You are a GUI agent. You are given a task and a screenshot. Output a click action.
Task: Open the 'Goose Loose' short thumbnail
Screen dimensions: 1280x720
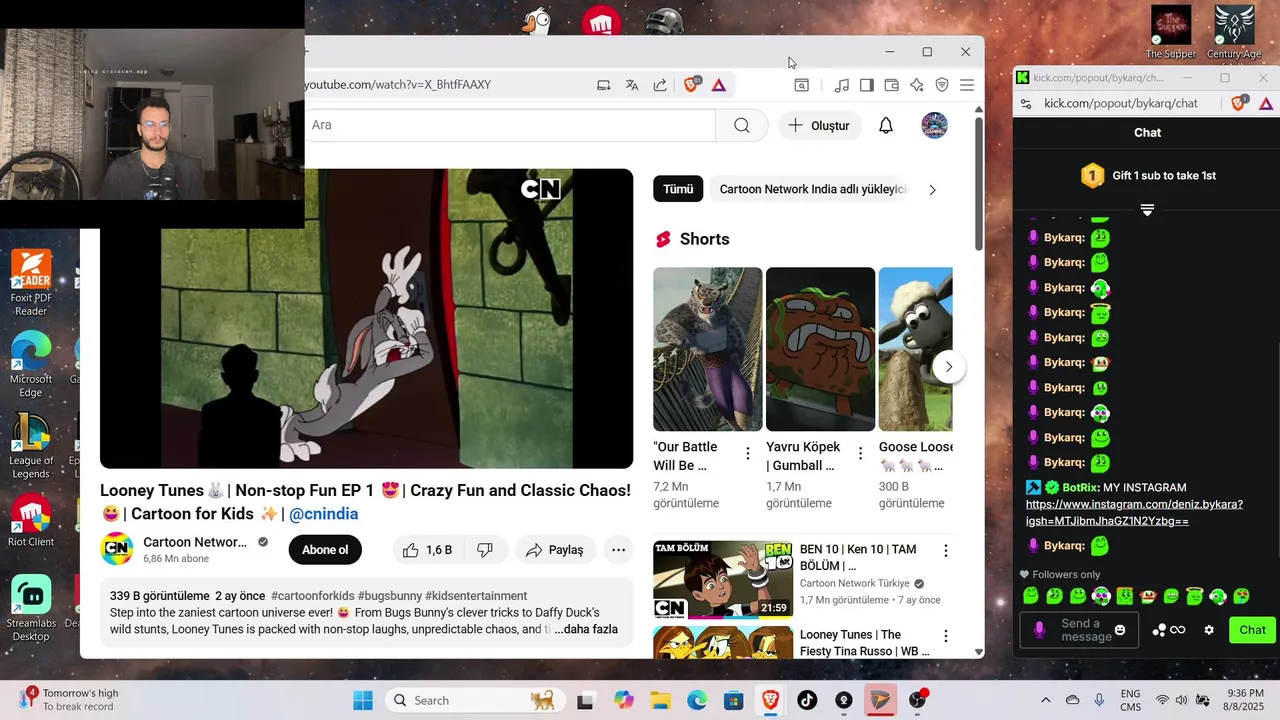click(916, 349)
